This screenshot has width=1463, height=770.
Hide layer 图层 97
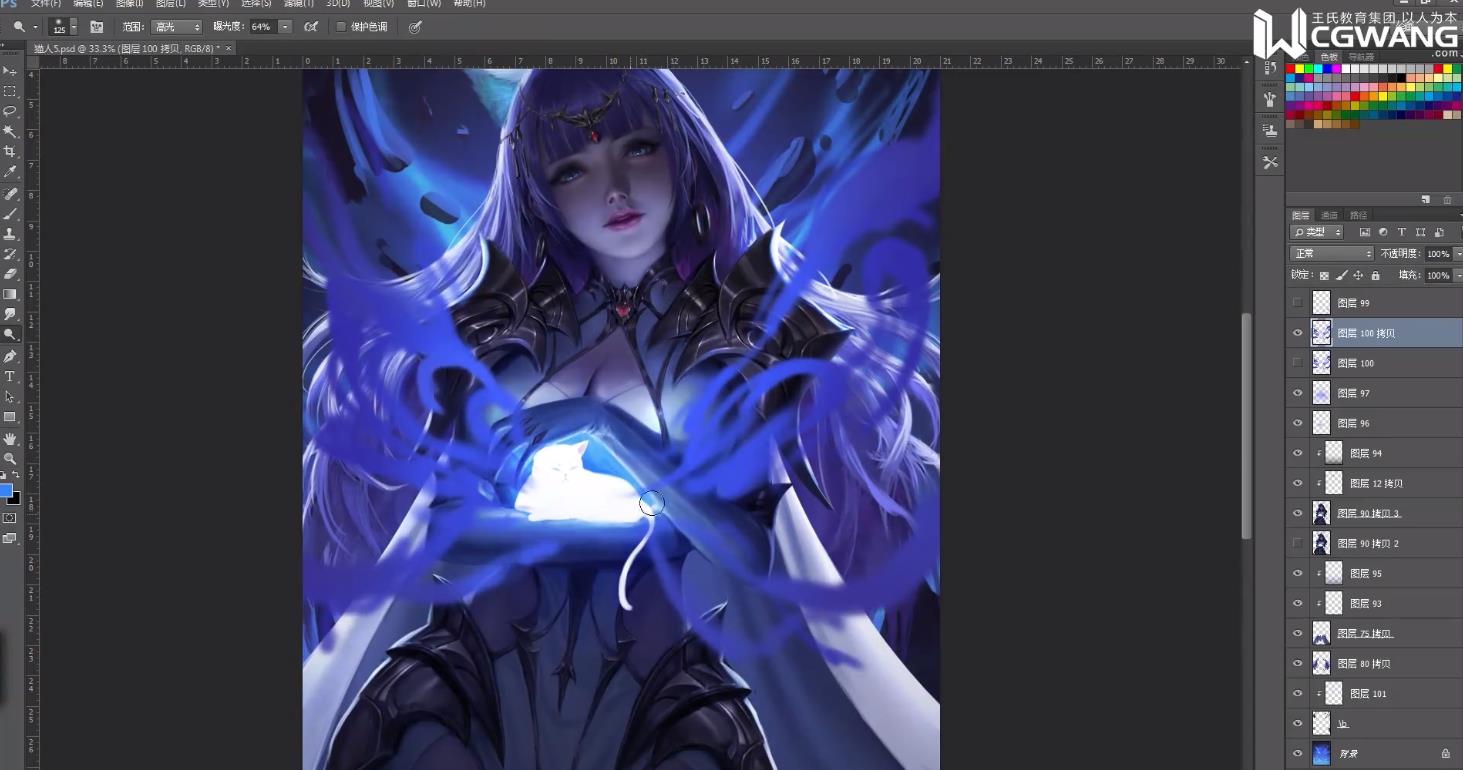pyautogui.click(x=1298, y=393)
